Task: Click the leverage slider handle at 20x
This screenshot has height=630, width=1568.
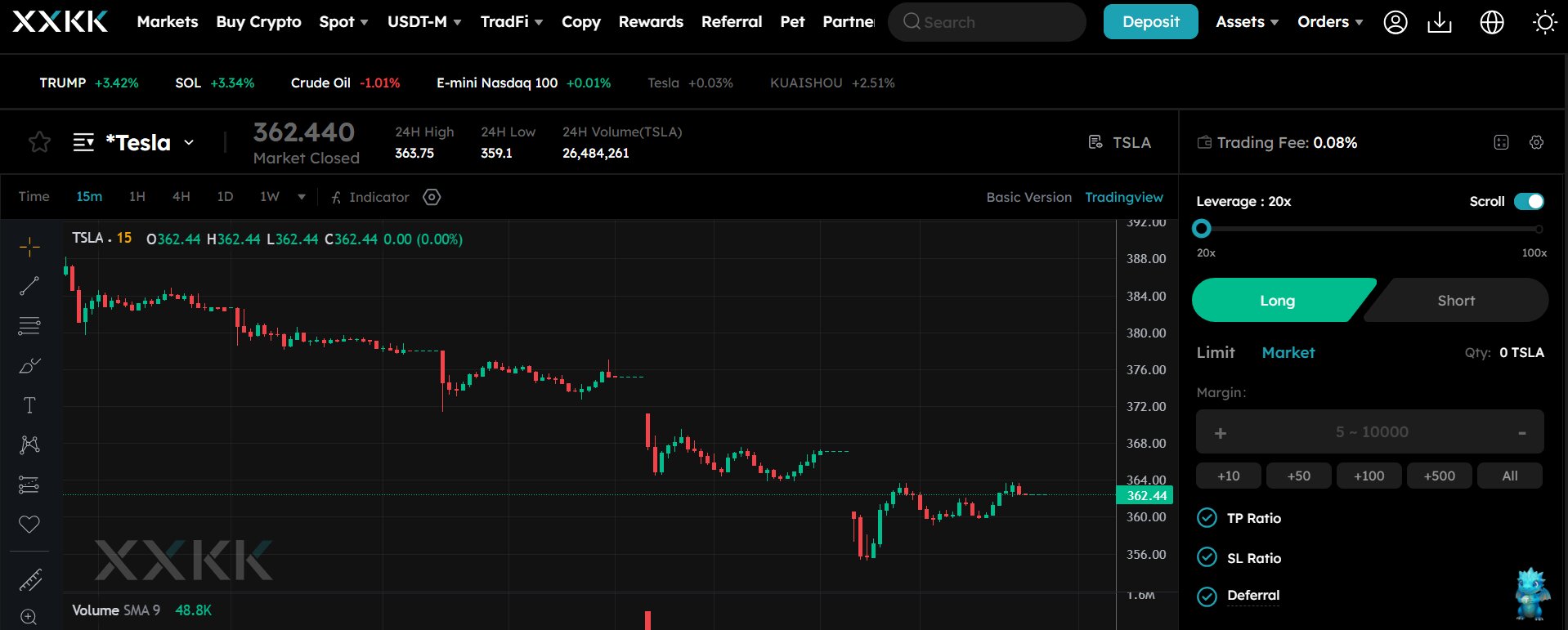Action: pyautogui.click(x=1202, y=229)
